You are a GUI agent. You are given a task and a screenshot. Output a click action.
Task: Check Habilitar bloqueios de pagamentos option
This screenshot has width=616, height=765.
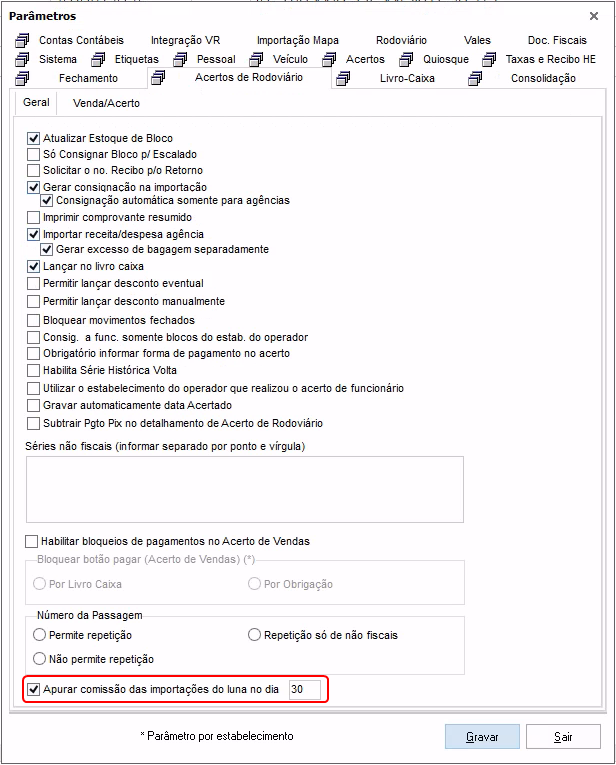31,542
